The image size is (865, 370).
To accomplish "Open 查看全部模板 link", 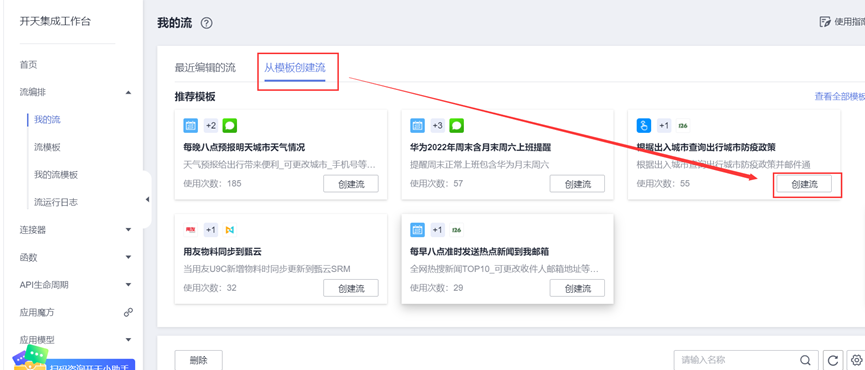I will 840,96.
